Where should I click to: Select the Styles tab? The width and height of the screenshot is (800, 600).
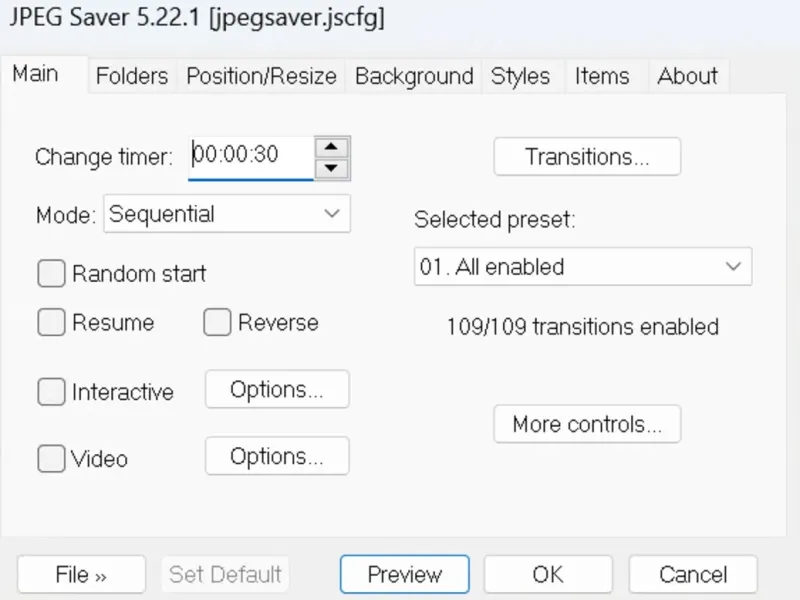(520, 76)
